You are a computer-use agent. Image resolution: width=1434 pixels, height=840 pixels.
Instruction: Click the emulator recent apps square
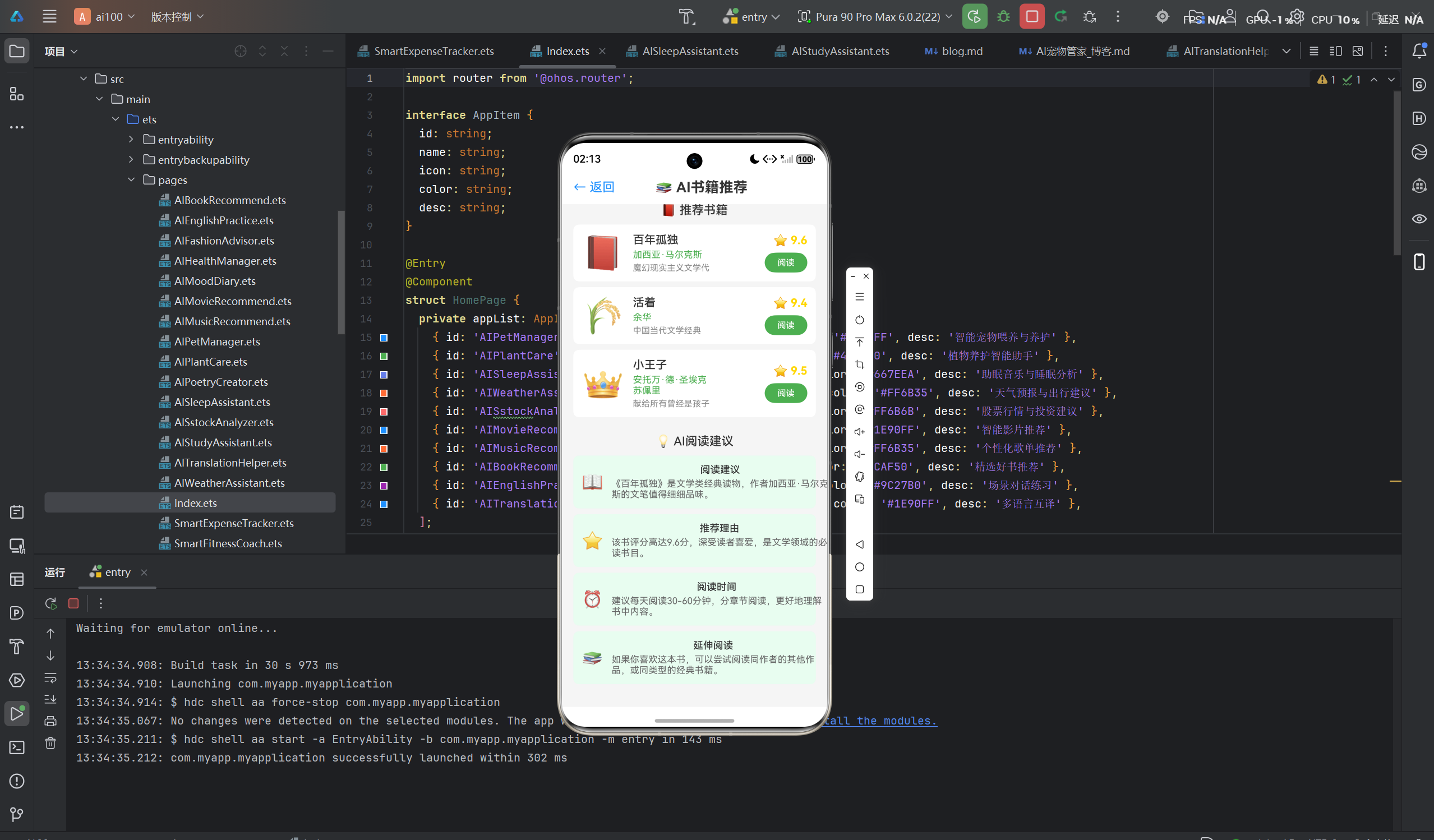859,589
